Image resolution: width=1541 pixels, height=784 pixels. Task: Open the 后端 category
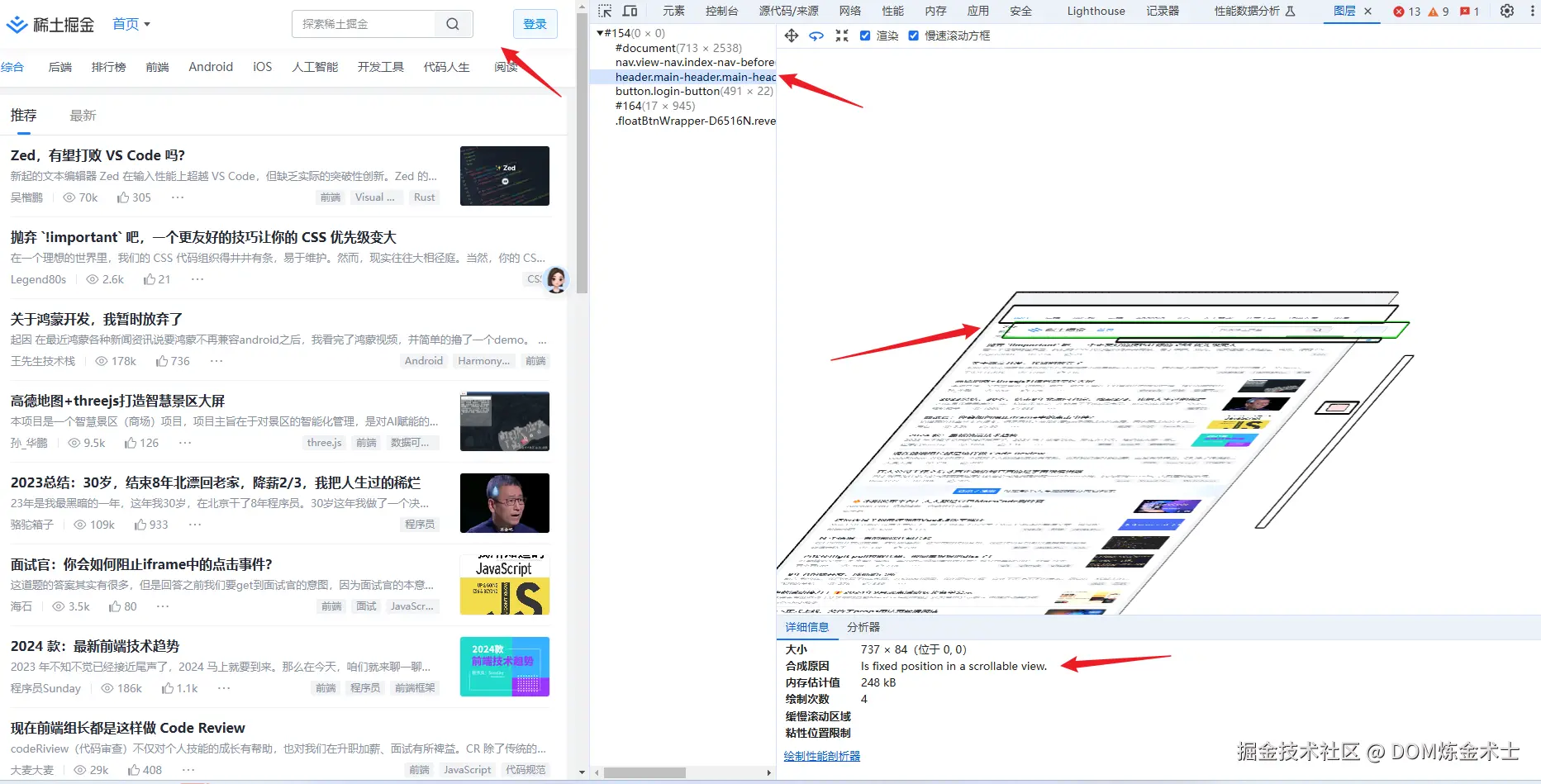click(60, 67)
